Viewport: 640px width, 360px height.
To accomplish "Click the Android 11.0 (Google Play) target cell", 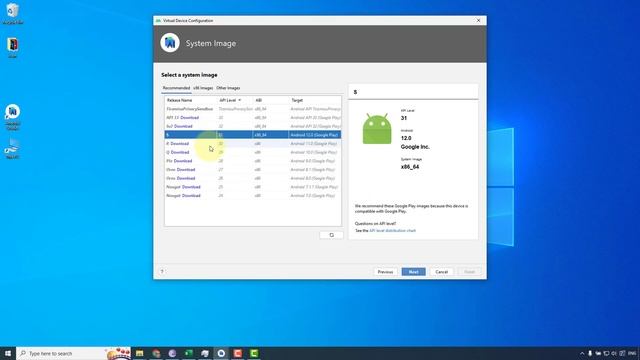I will tap(313, 144).
